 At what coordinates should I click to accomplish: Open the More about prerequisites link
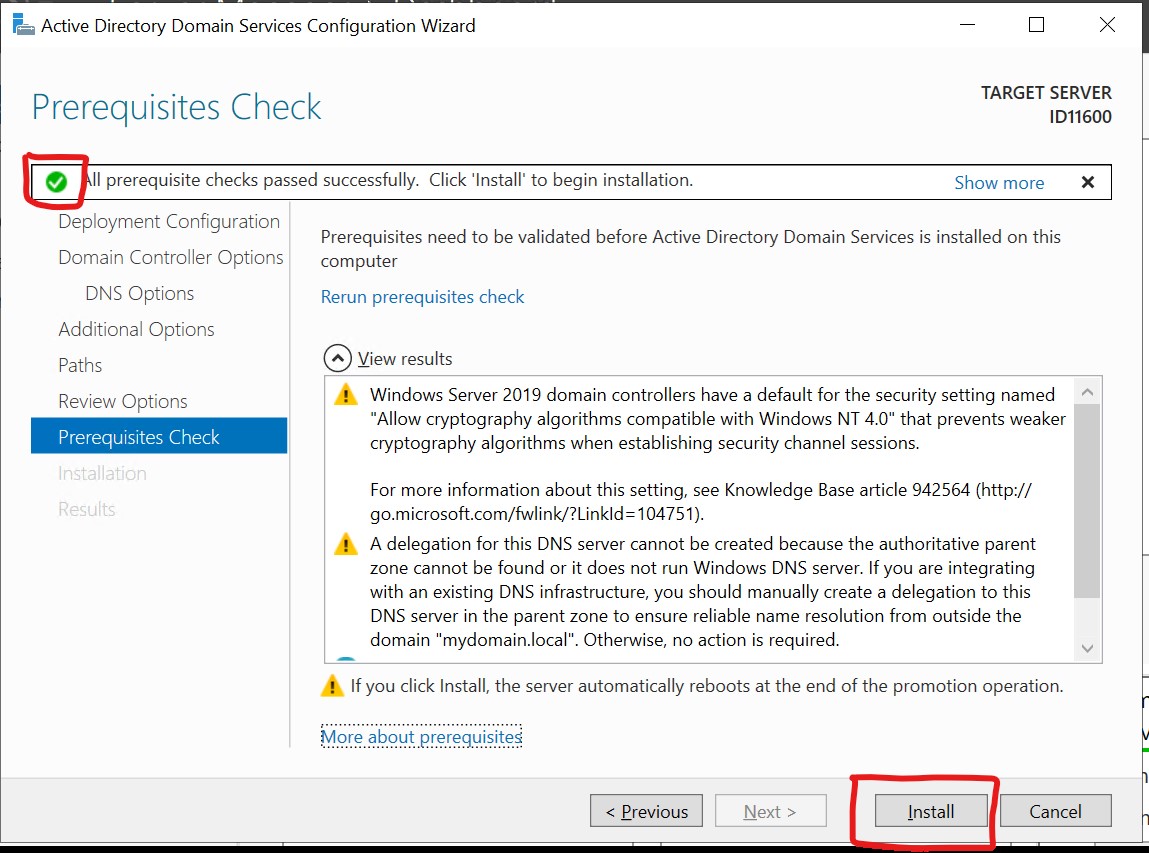(421, 736)
